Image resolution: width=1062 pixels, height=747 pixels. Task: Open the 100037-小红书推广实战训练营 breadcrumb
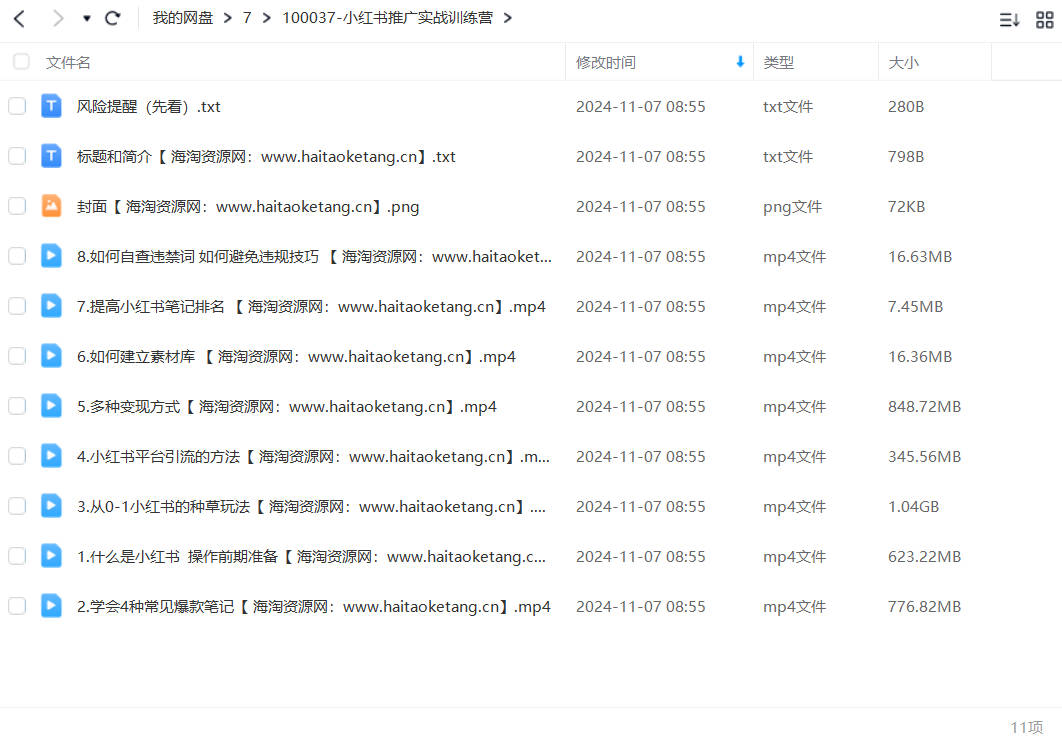(387, 18)
